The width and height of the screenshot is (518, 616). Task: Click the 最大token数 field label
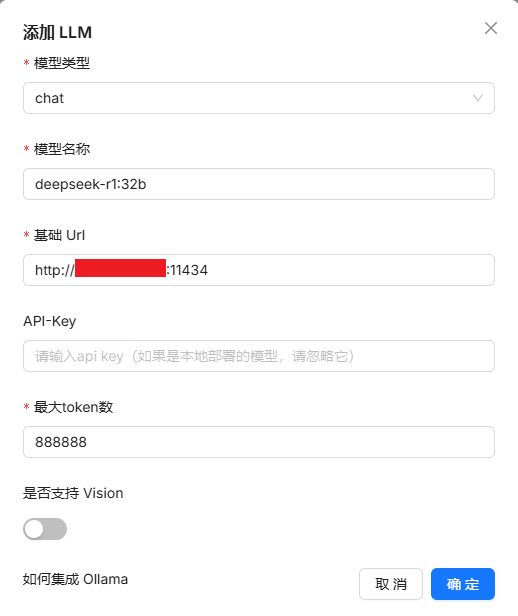click(73, 407)
